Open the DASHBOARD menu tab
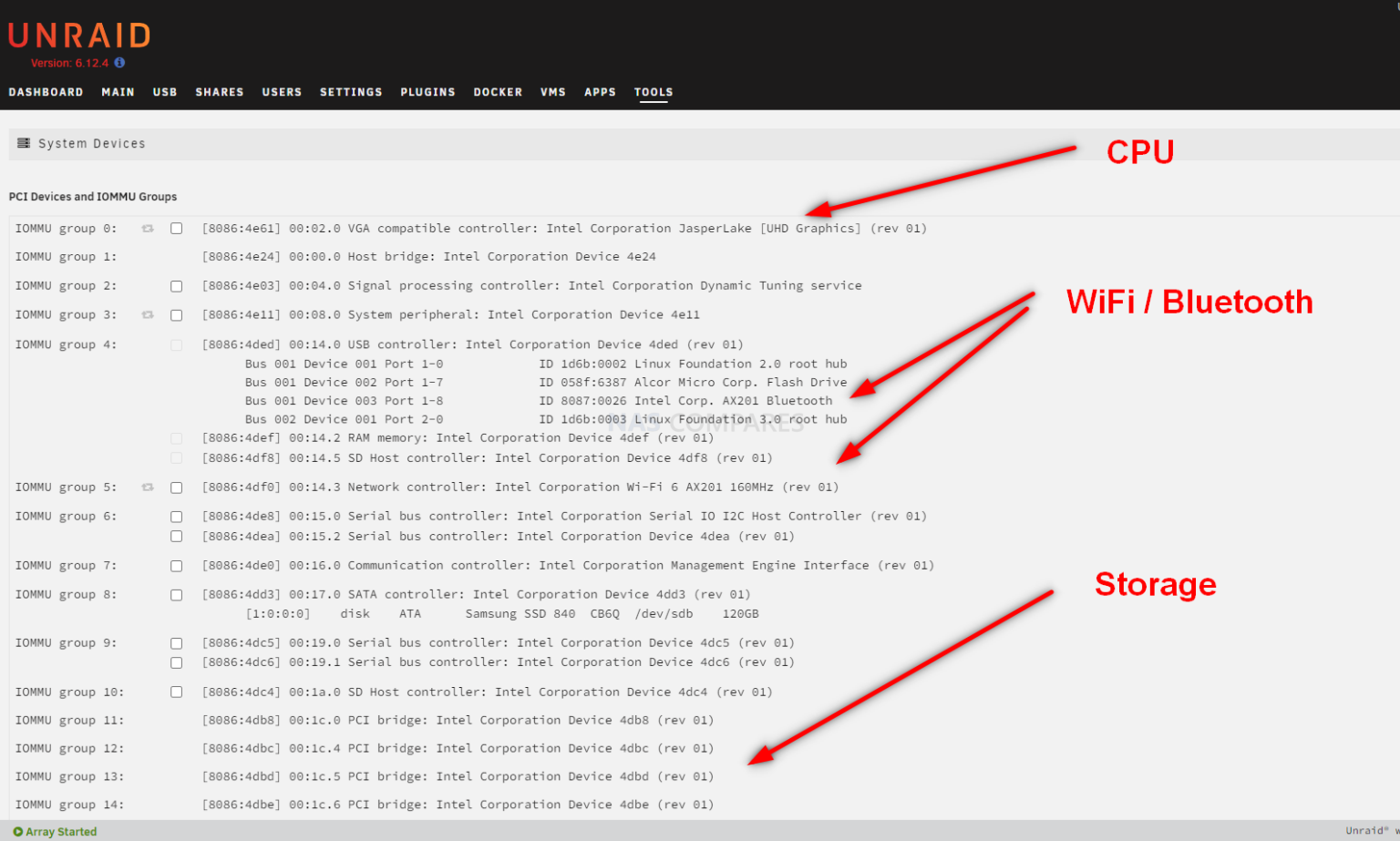The image size is (1400, 841). click(46, 92)
